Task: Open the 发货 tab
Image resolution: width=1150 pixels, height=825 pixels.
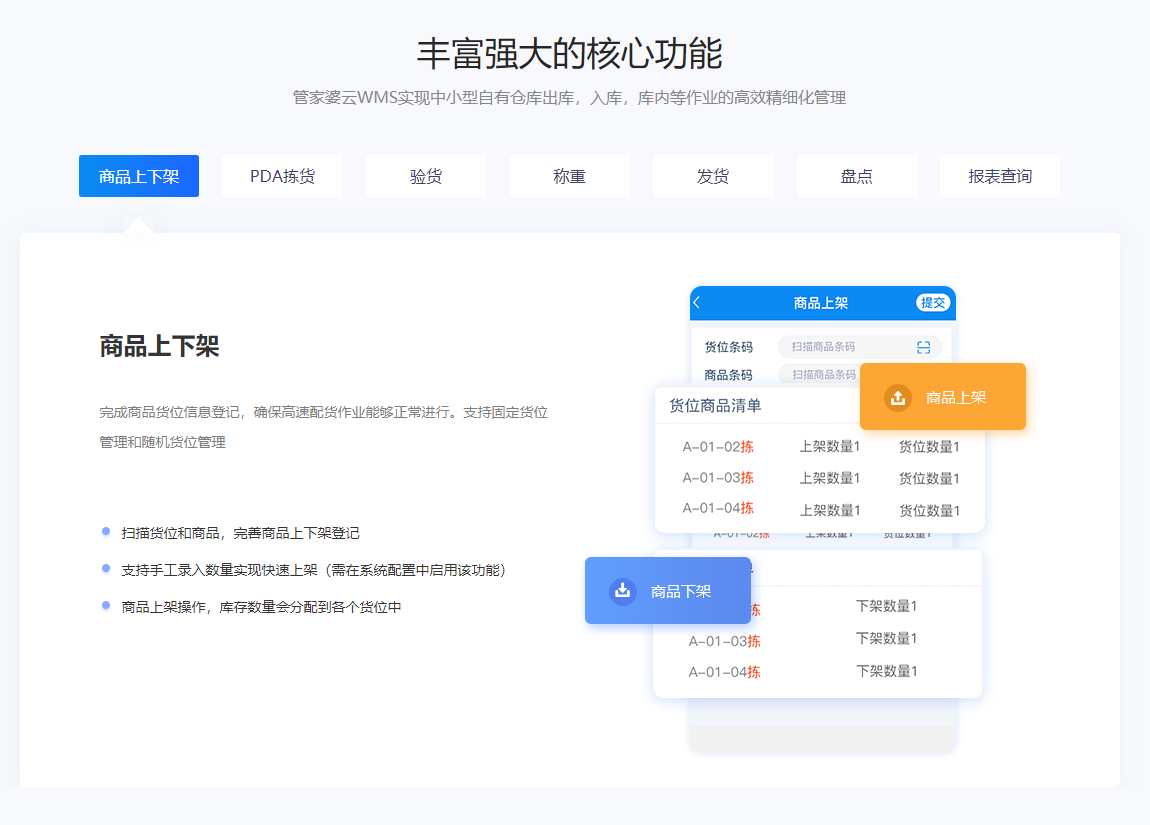Action: click(712, 176)
